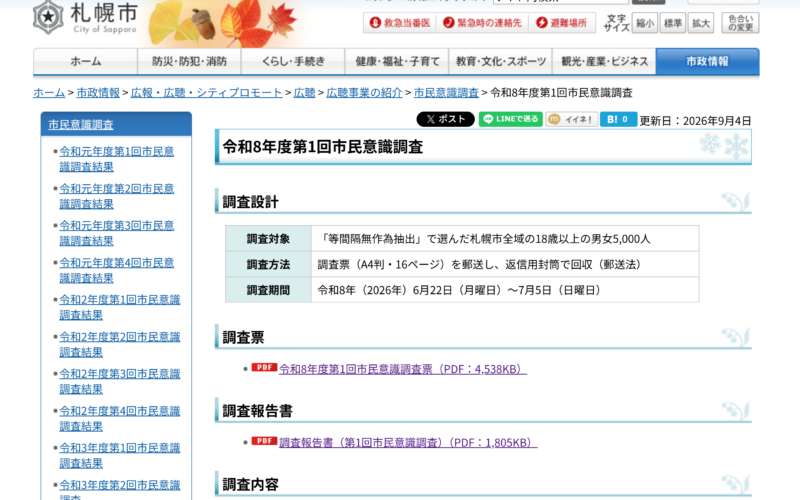Image resolution: width=800 pixels, height=500 pixels.
Task: Open the 防災・防犯・消防 tab
Action: point(189,61)
